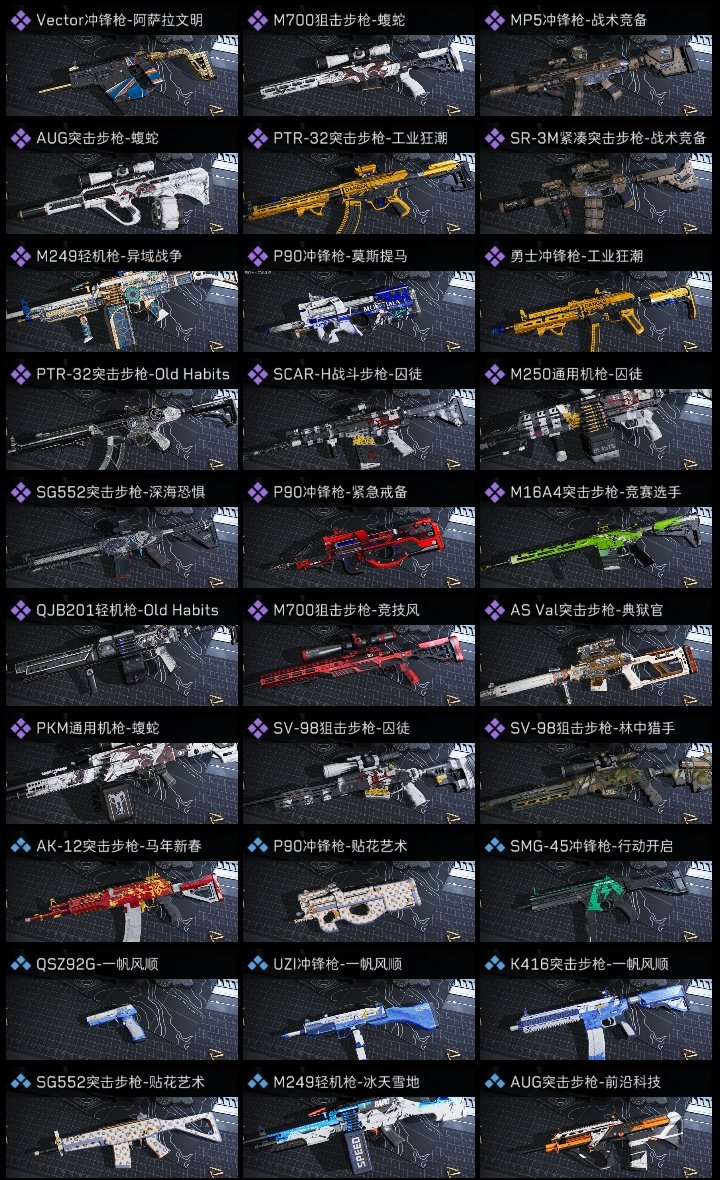This screenshot has height=1180, width=720.
Task: Click the SCAR-H战斗步枪-囚徒 title label
Action: point(348,374)
